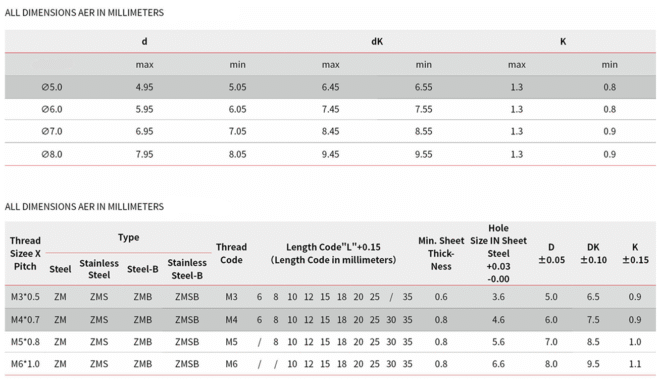
Task: Click the Thread Code header
Action: [231, 254]
